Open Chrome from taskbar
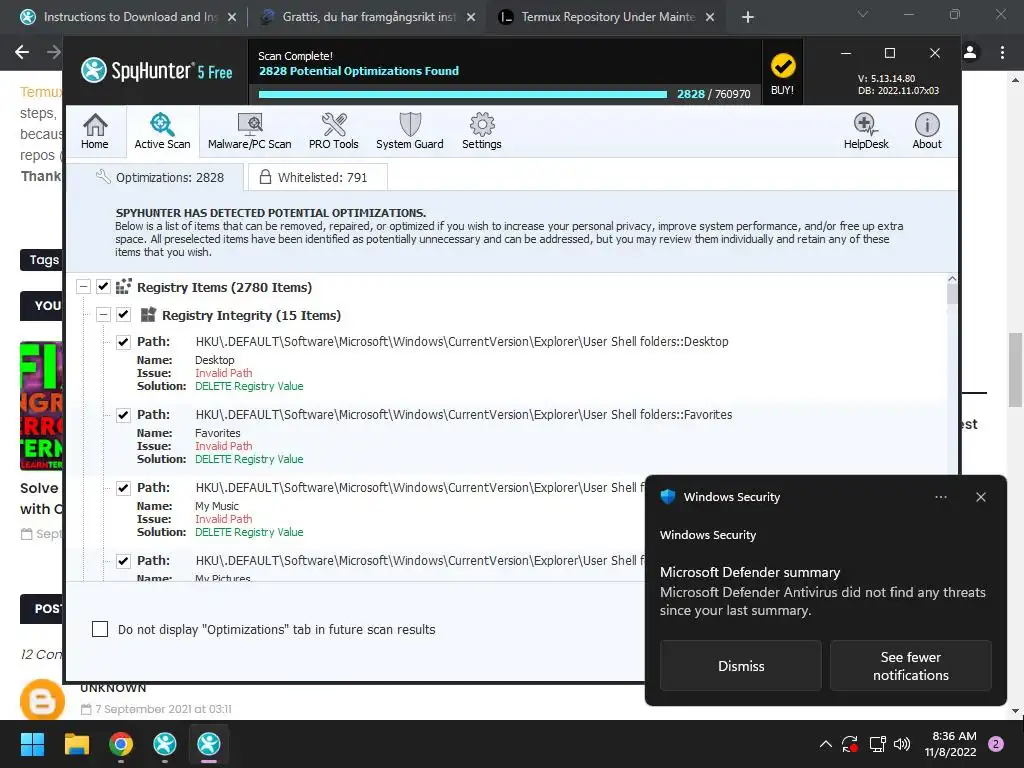The height and width of the screenshot is (768, 1024). click(x=121, y=744)
